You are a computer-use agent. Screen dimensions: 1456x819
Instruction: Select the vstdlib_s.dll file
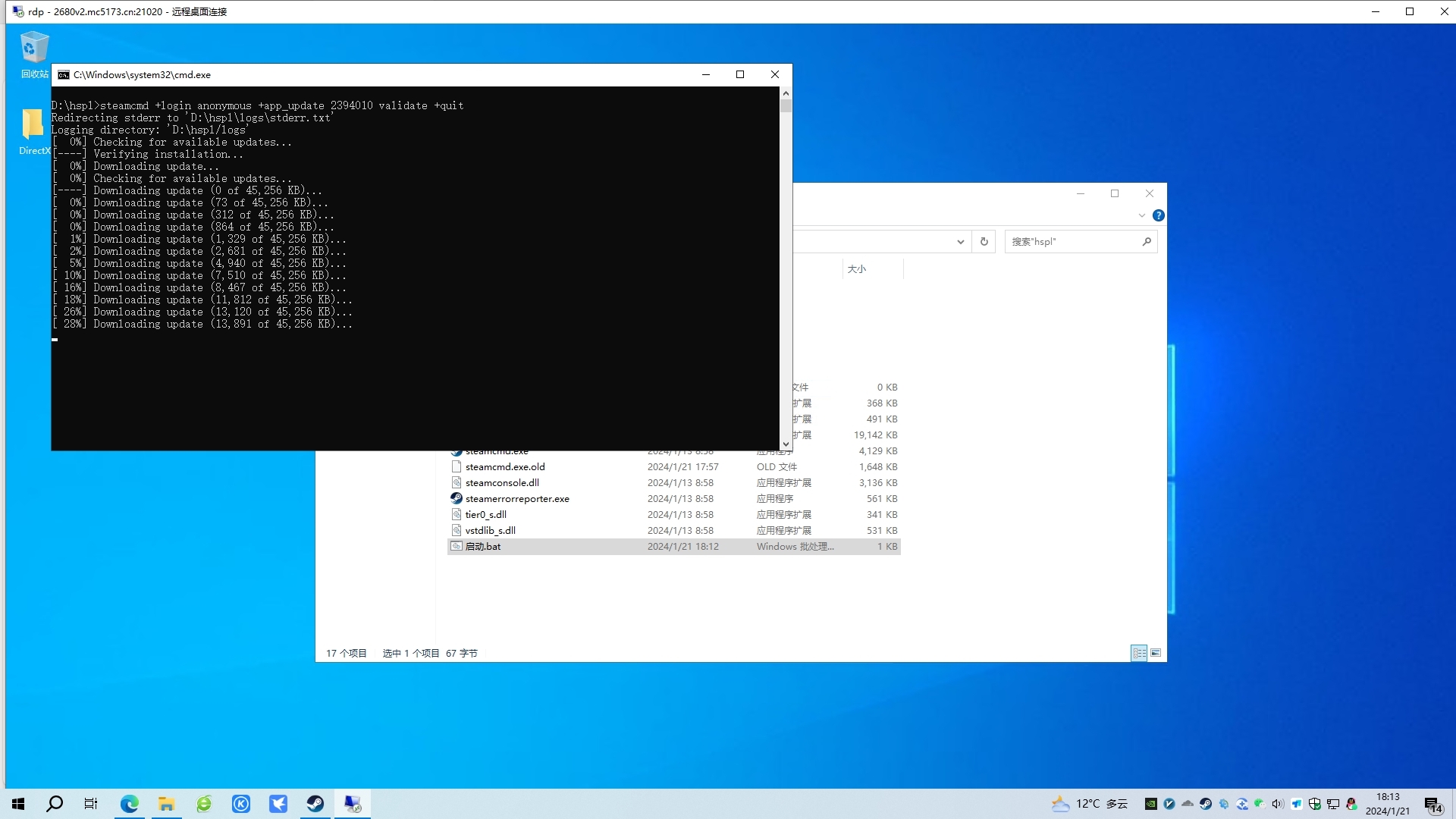[x=491, y=531]
